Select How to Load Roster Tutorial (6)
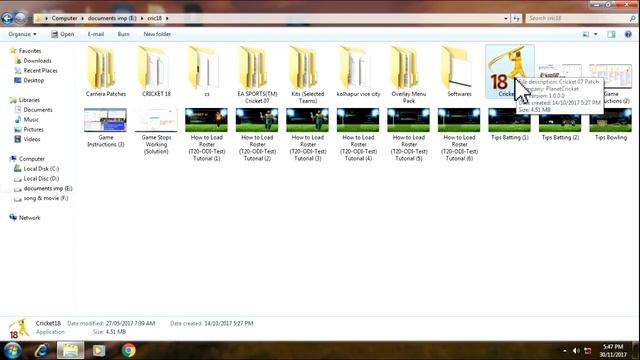640x360 pixels. click(x=459, y=135)
